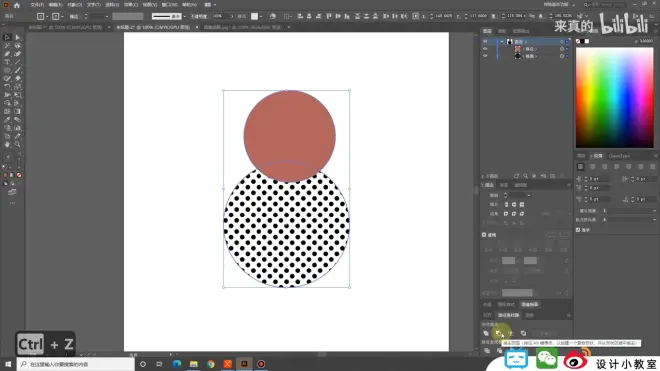The width and height of the screenshot is (660, 371).
Task: Toggle visibility of the top layer
Action: point(485,42)
